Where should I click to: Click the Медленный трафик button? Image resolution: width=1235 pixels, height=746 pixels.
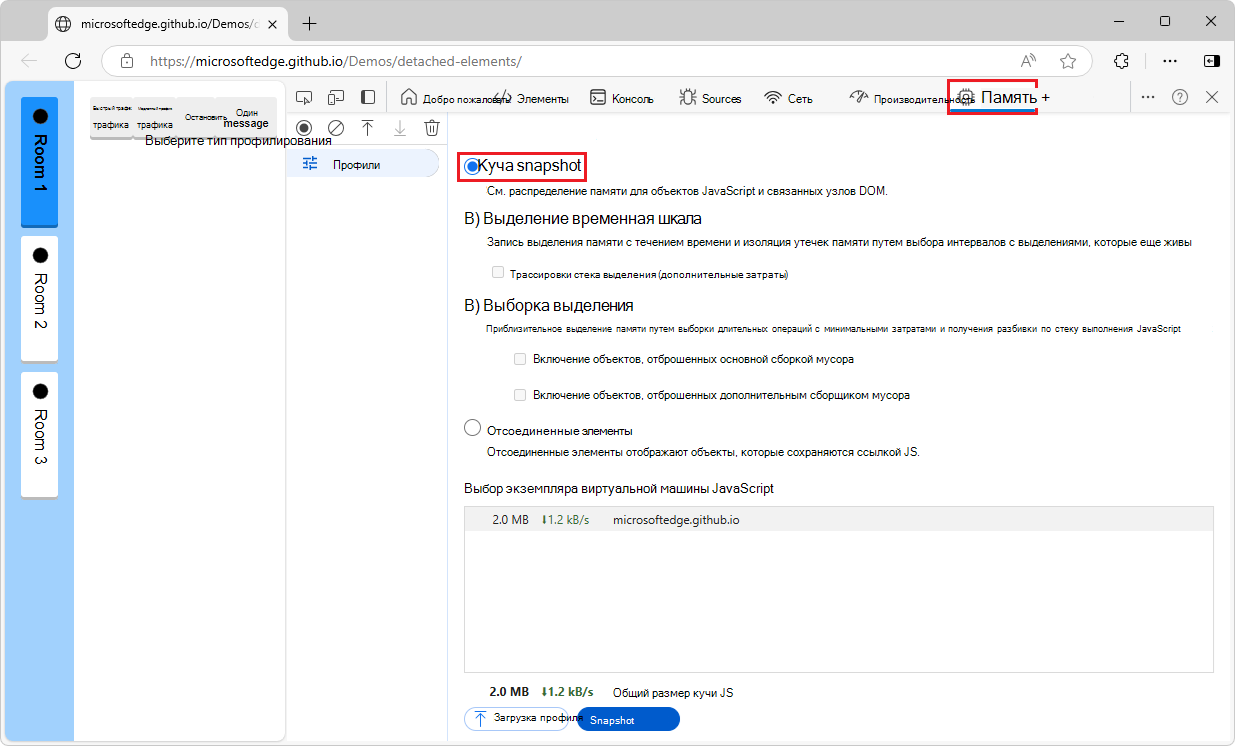click(156, 118)
